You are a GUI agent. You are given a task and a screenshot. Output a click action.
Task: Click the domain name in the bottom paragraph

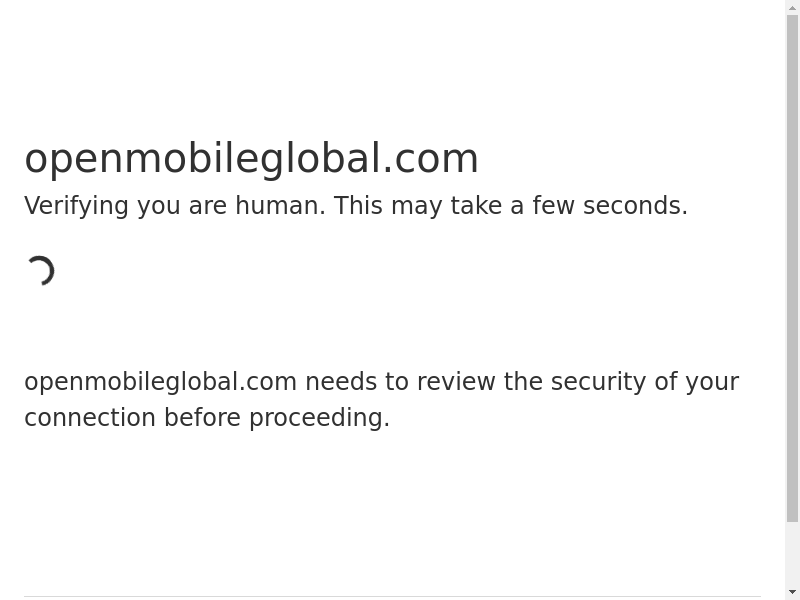[160, 382]
